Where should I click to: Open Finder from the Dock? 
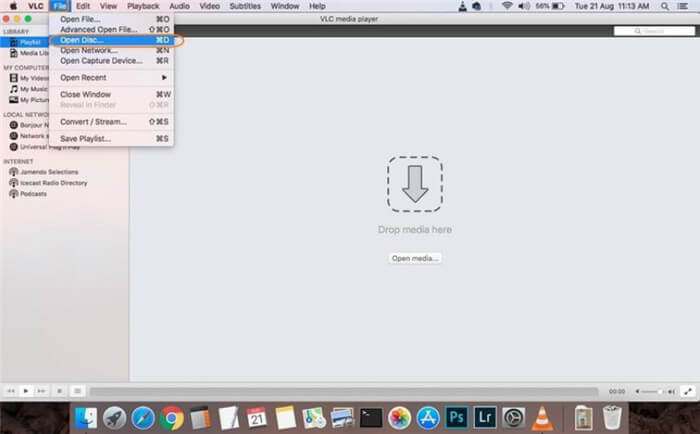pos(86,418)
